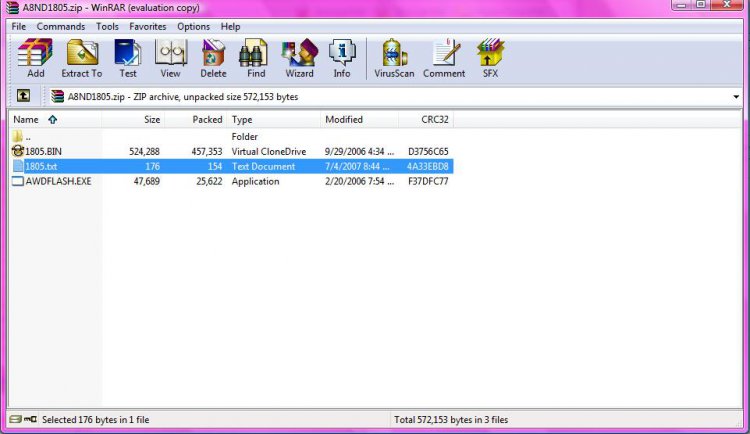Click the 9/29/2006 modified date

click(359, 151)
